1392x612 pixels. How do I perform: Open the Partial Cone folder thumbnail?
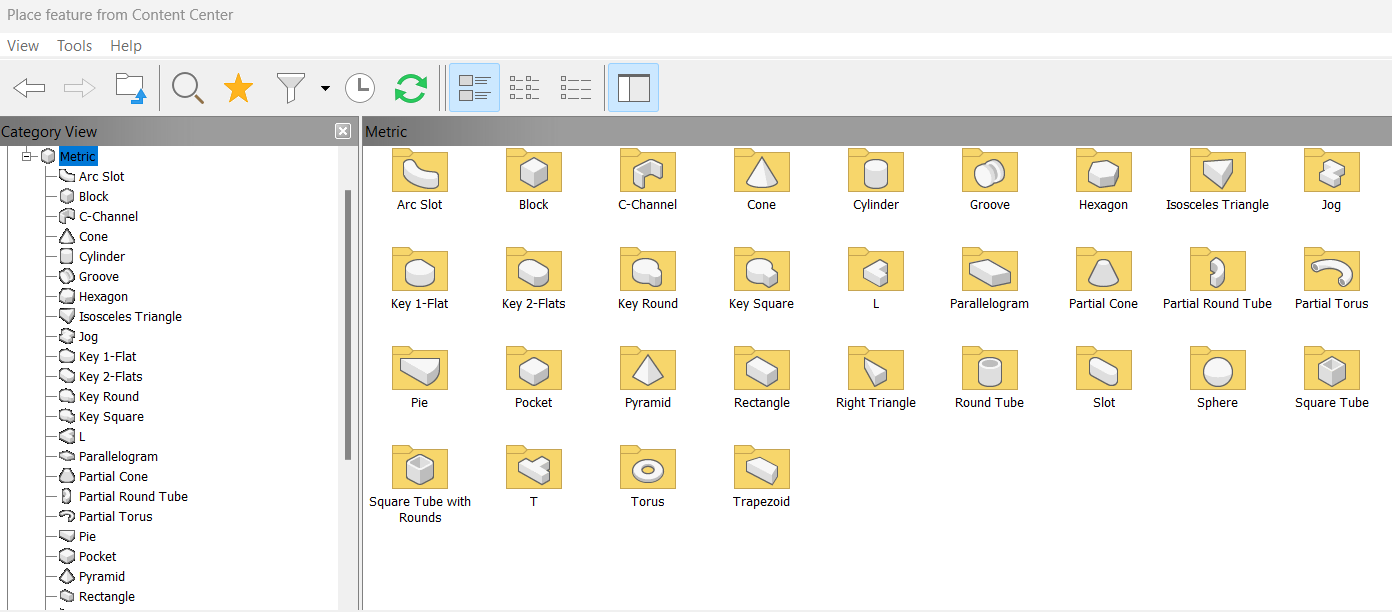click(x=1103, y=270)
